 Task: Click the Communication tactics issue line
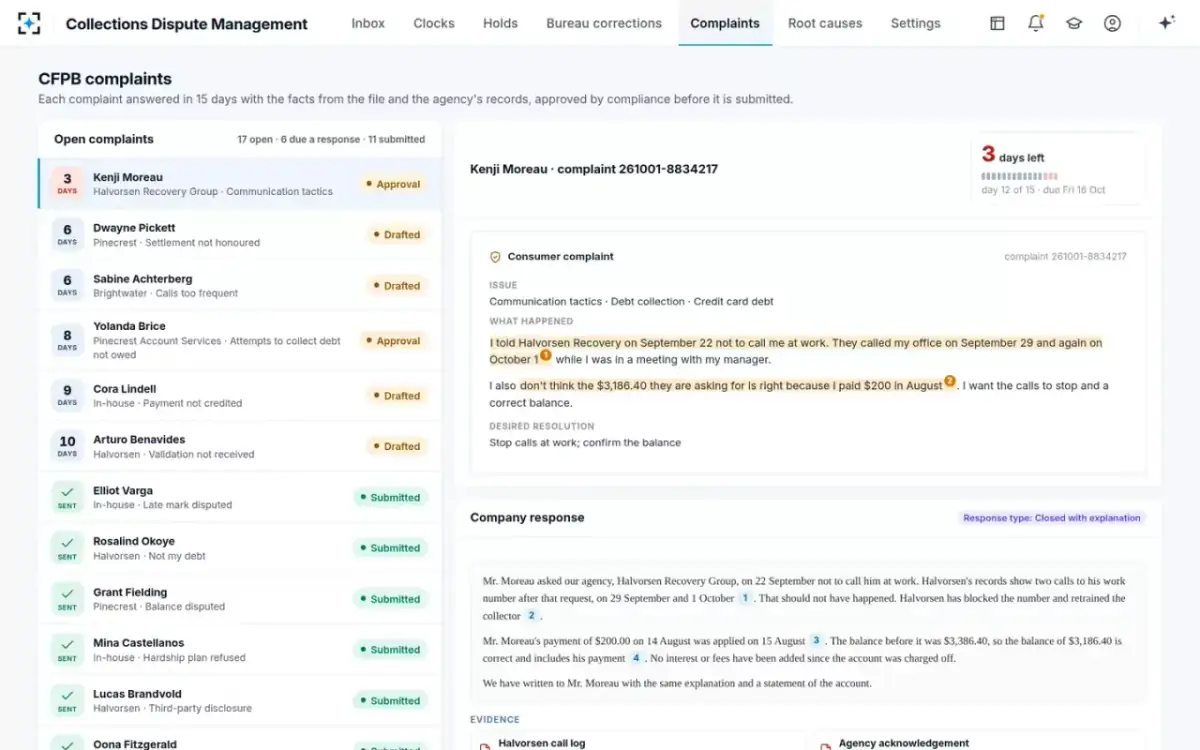point(631,301)
